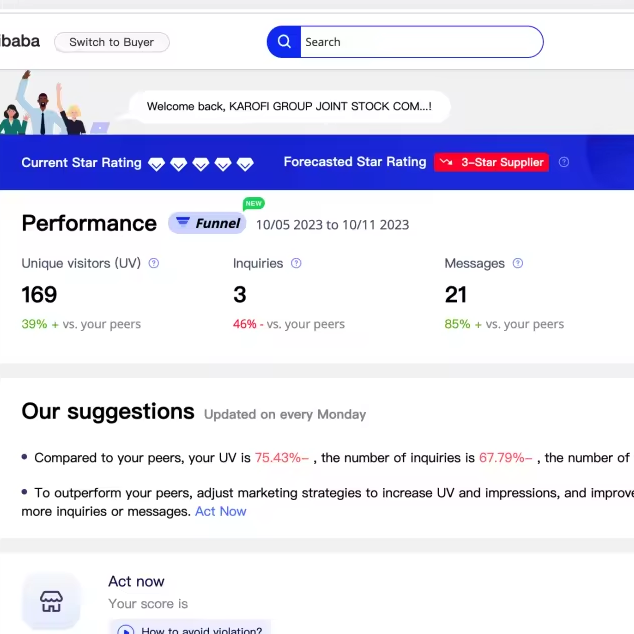The height and width of the screenshot is (634, 634).
Task: Click the Act now heading
Action: (x=136, y=581)
